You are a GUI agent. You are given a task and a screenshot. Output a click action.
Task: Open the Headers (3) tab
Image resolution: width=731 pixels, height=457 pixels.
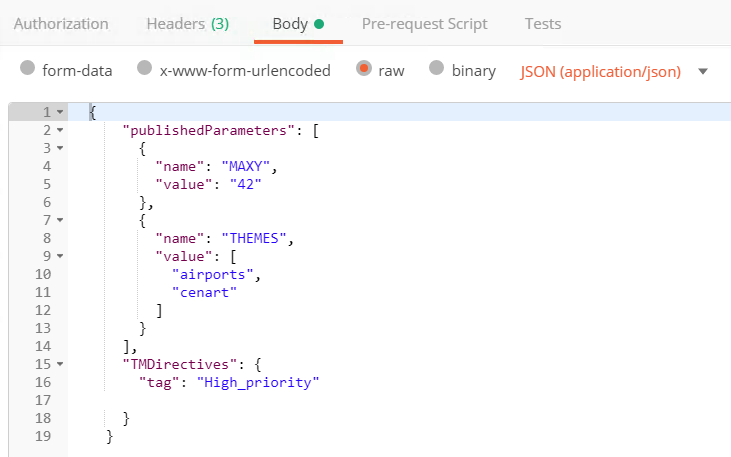(x=187, y=24)
